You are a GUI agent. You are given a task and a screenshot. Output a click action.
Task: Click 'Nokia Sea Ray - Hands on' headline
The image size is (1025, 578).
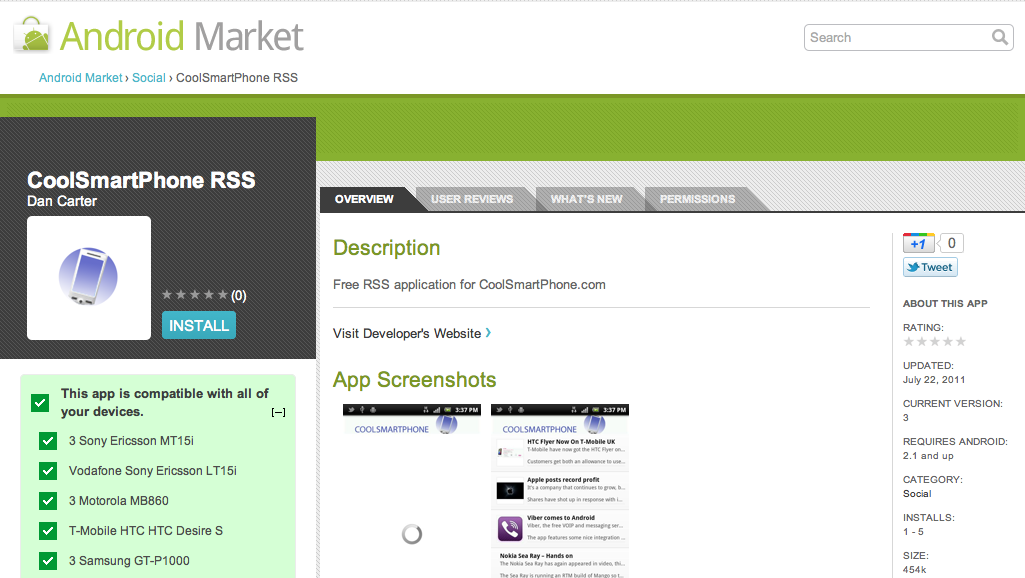pyautogui.click(x=537, y=556)
